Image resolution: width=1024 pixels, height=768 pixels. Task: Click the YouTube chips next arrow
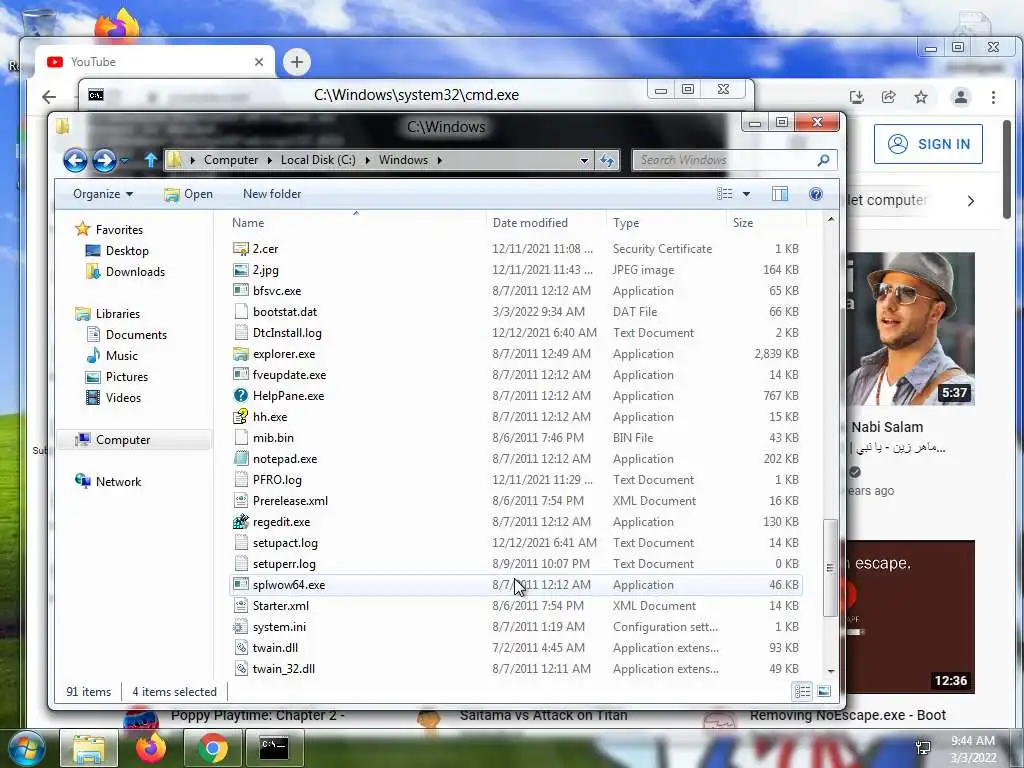point(970,201)
